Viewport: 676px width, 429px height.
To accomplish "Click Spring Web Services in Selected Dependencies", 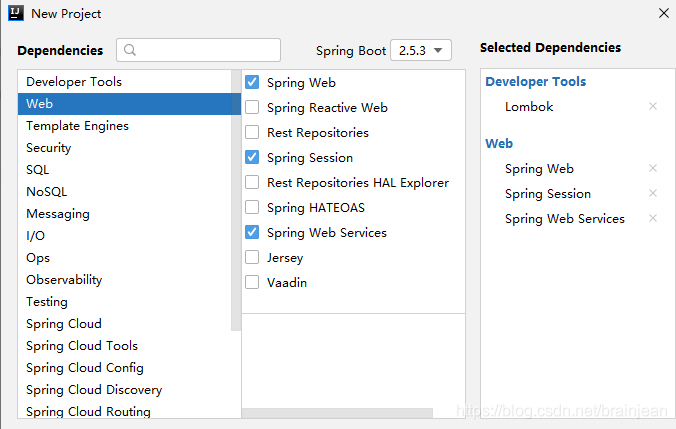I will click(565, 219).
